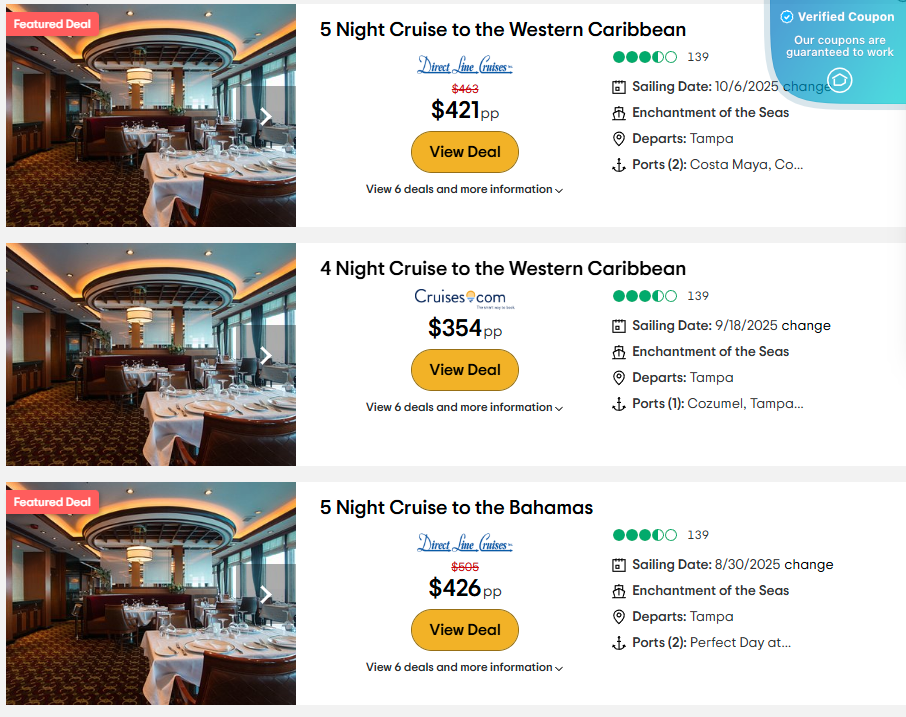The height and width of the screenshot is (717, 906).
Task: Expand the 4 Night cruise's more information section
Action: tap(464, 407)
